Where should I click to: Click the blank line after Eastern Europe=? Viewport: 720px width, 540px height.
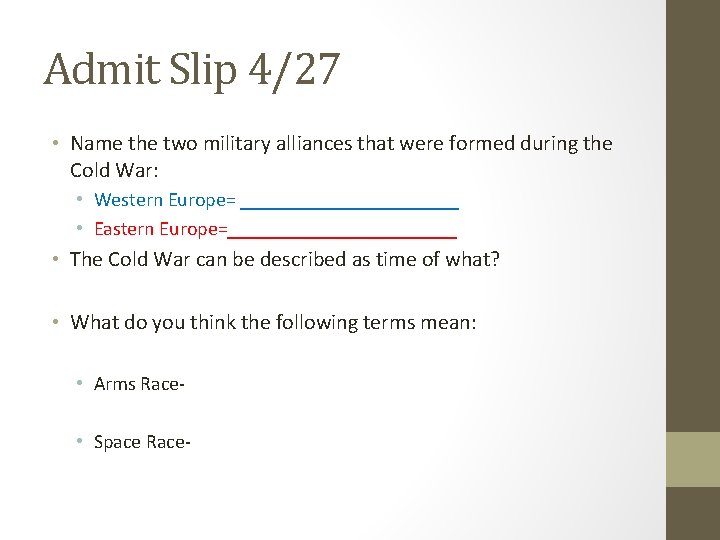pos(342,234)
